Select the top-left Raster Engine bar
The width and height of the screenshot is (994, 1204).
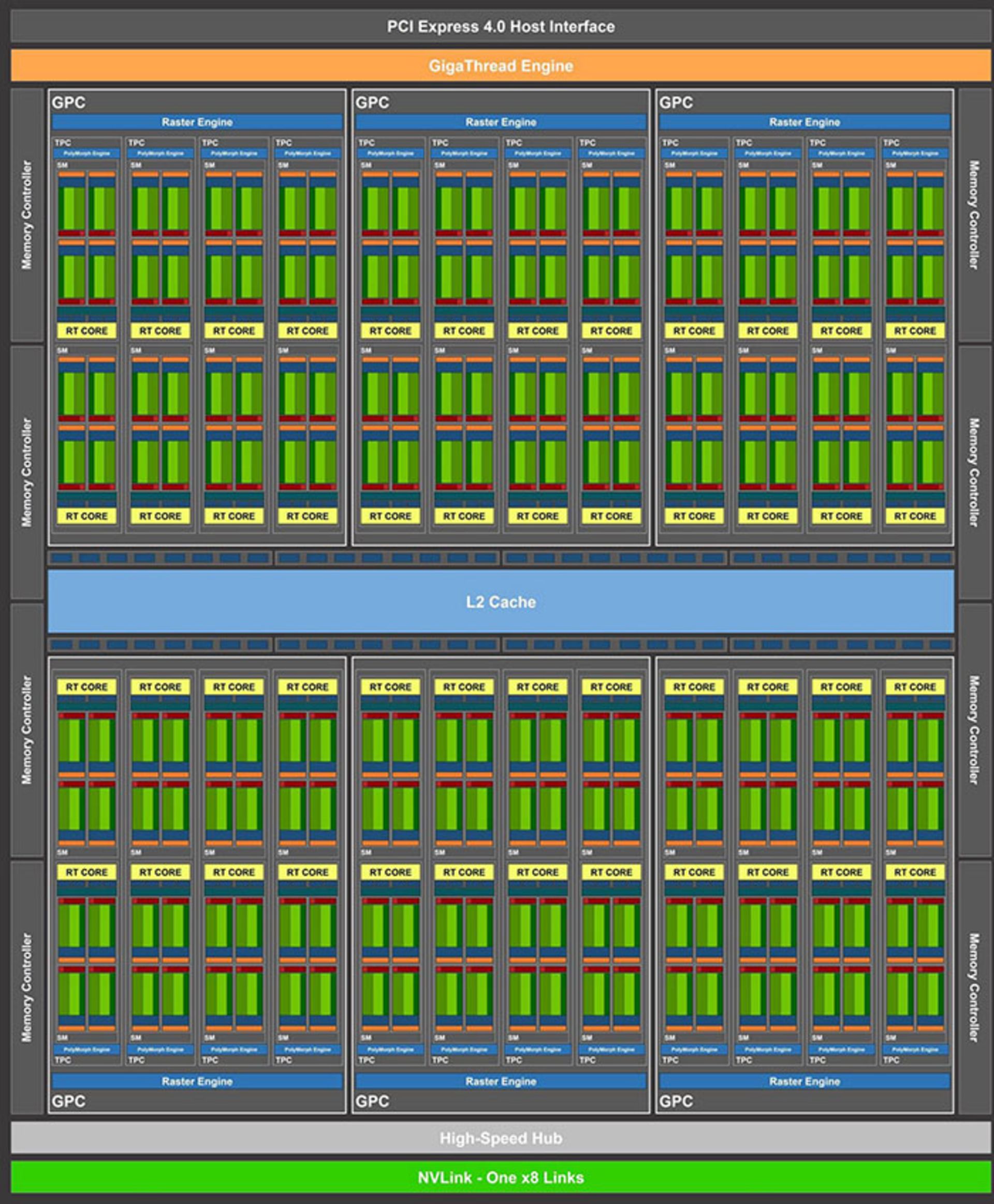tap(196, 122)
